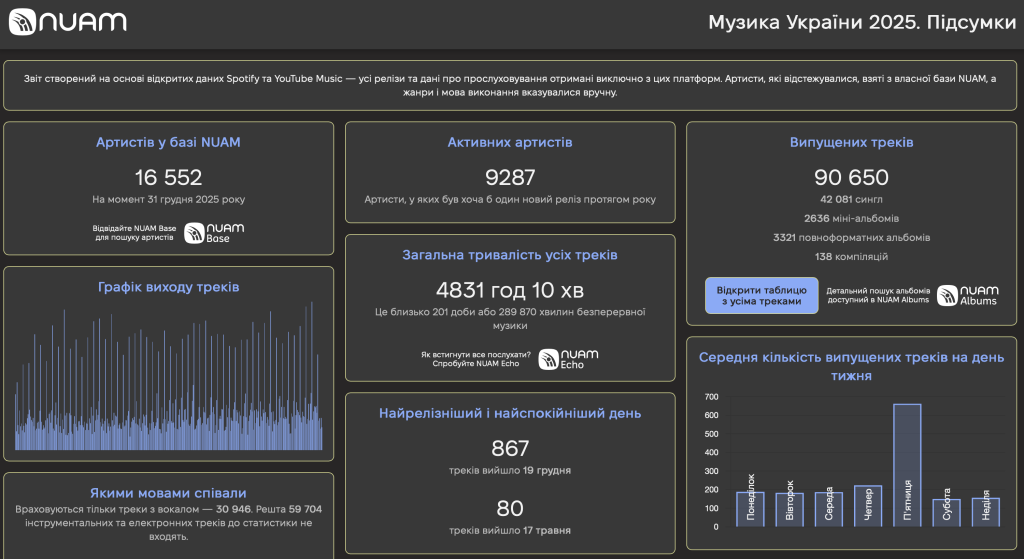
Task: Click the 'Музика України 2025. Підсумки' title
Action: [862, 22]
